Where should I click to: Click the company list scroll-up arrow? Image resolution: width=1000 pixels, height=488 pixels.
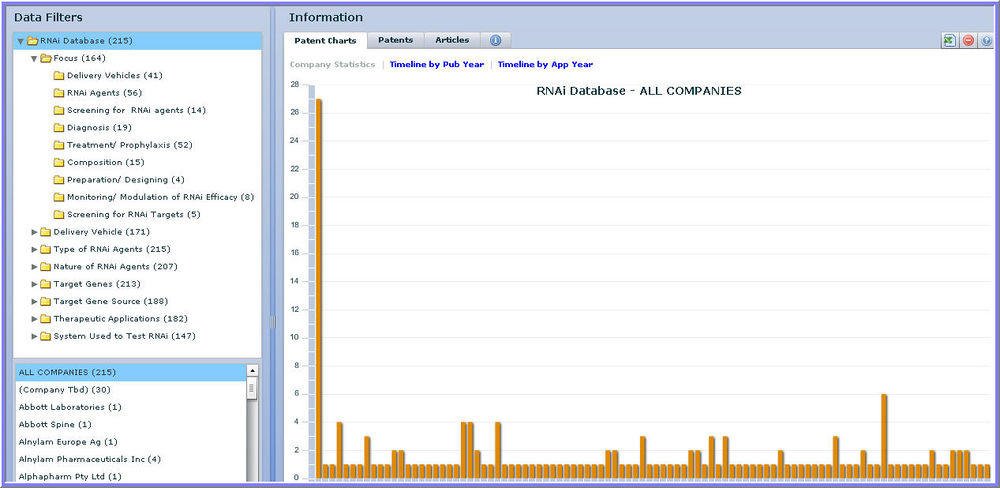tap(252, 370)
